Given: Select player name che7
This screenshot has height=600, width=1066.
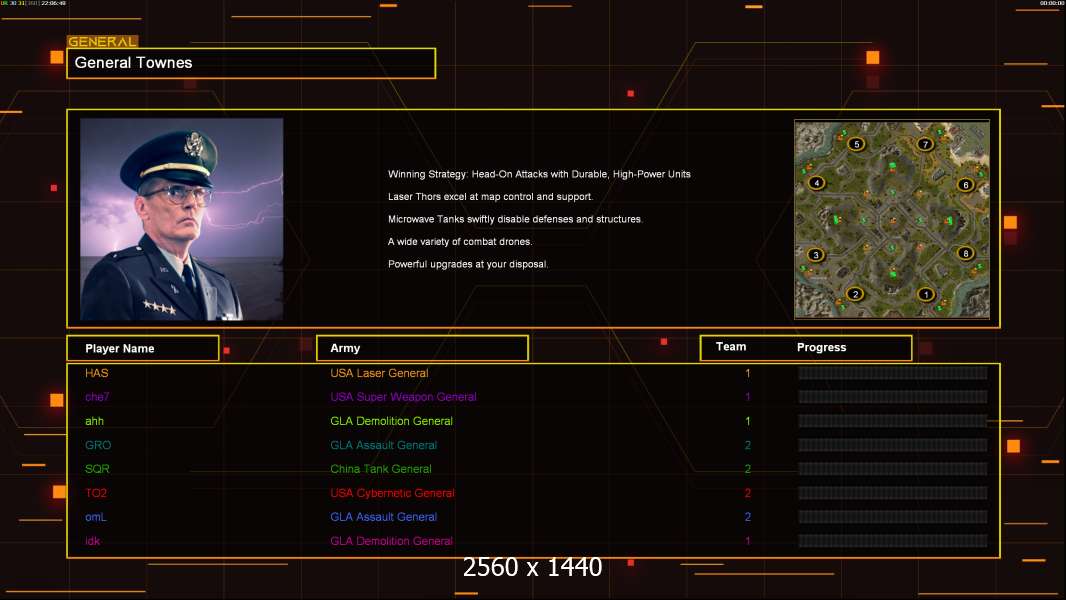Looking at the screenshot, I should click(97, 397).
